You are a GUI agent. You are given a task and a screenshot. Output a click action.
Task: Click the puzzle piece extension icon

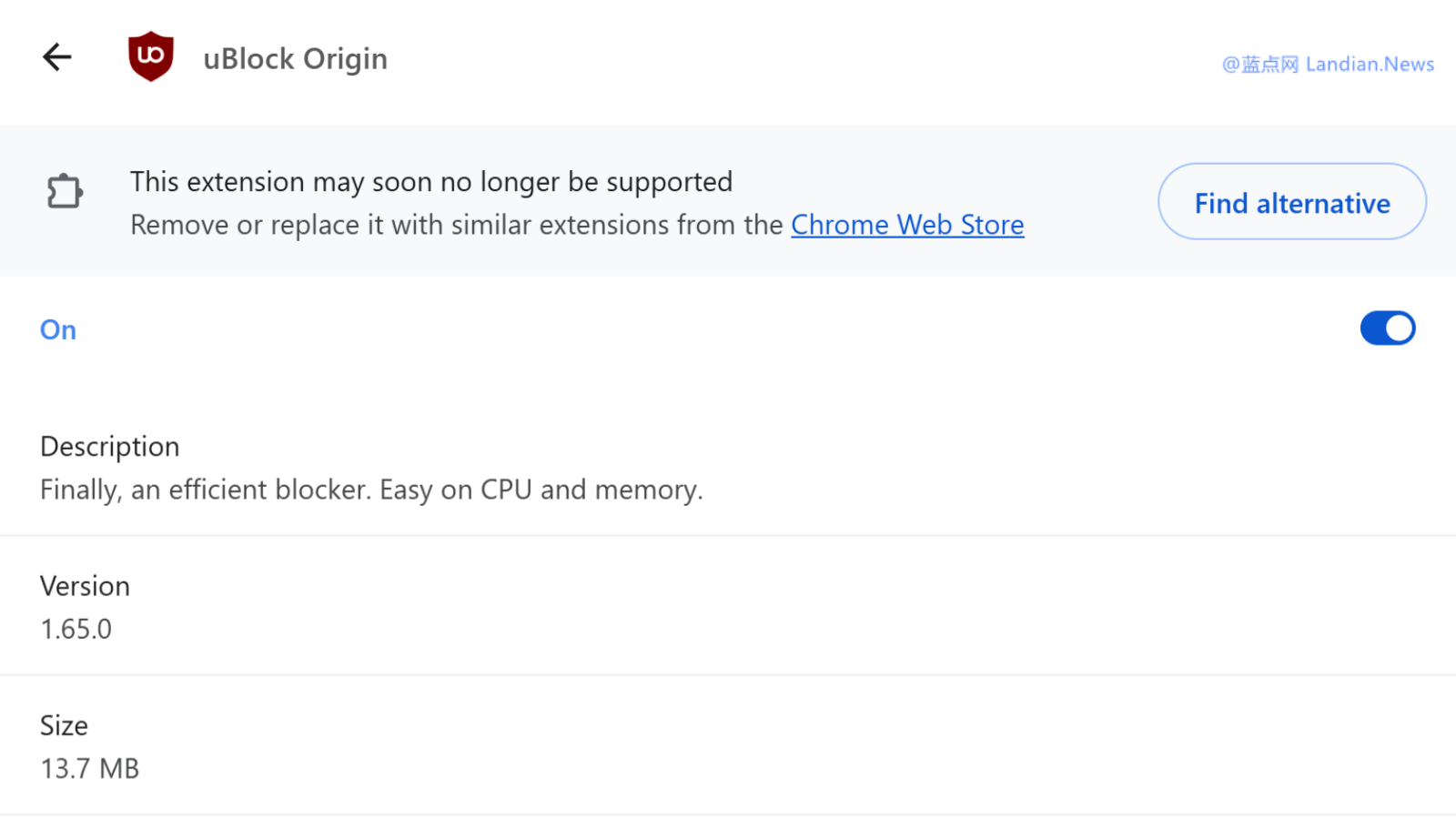coord(65,191)
